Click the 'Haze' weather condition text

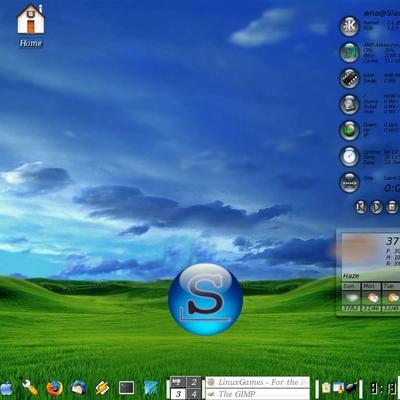point(351,276)
